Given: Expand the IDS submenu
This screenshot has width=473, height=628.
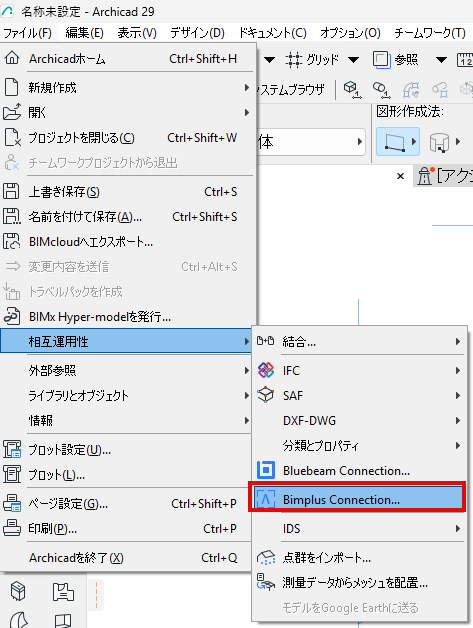Looking at the screenshot, I should tap(359, 529).
